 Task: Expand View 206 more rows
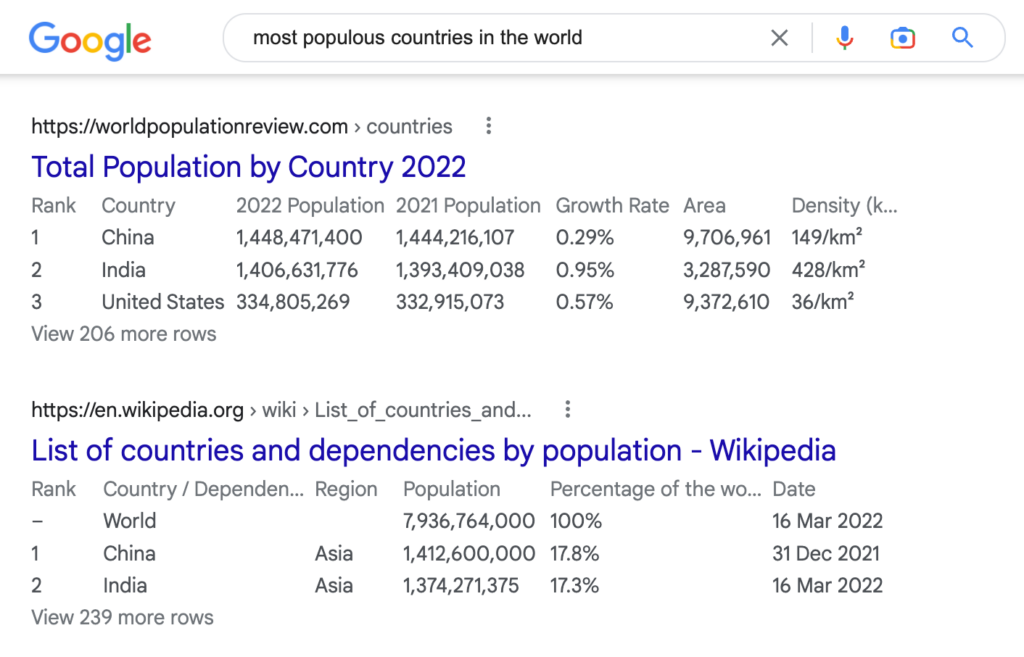coord(123,334)
